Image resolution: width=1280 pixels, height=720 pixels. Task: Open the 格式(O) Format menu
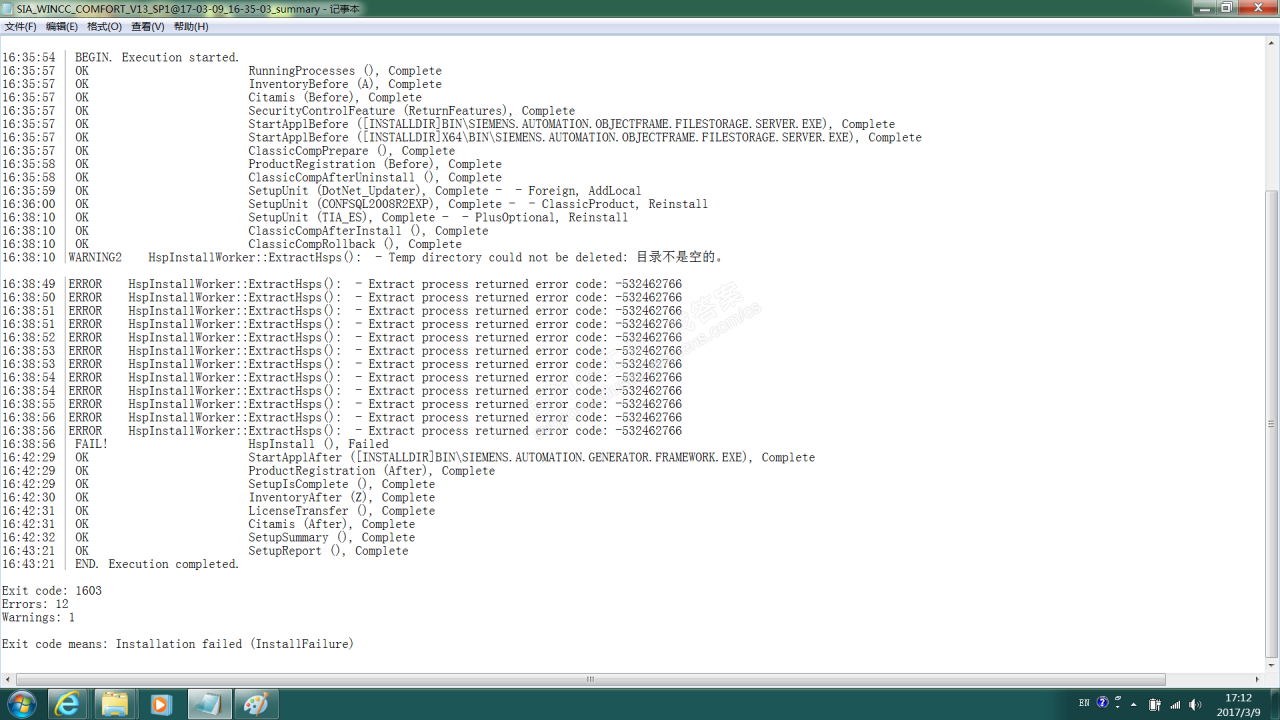(x=104, y=27)
